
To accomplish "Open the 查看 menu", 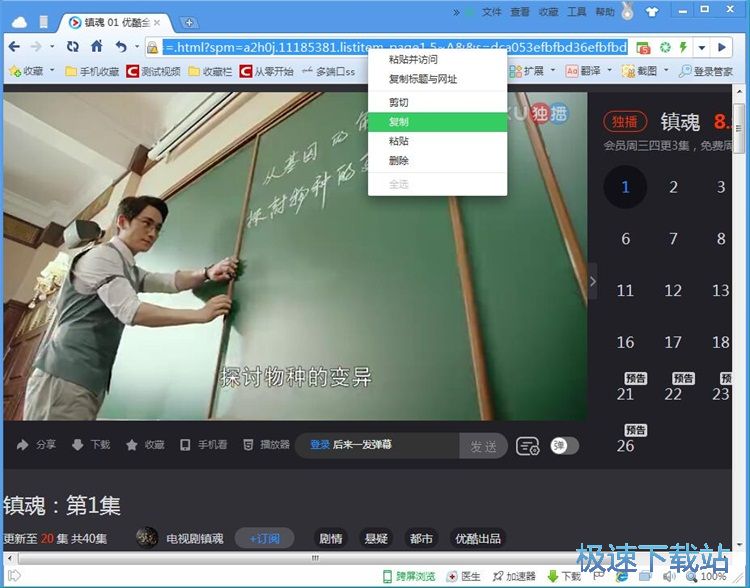I will (520, 12).
